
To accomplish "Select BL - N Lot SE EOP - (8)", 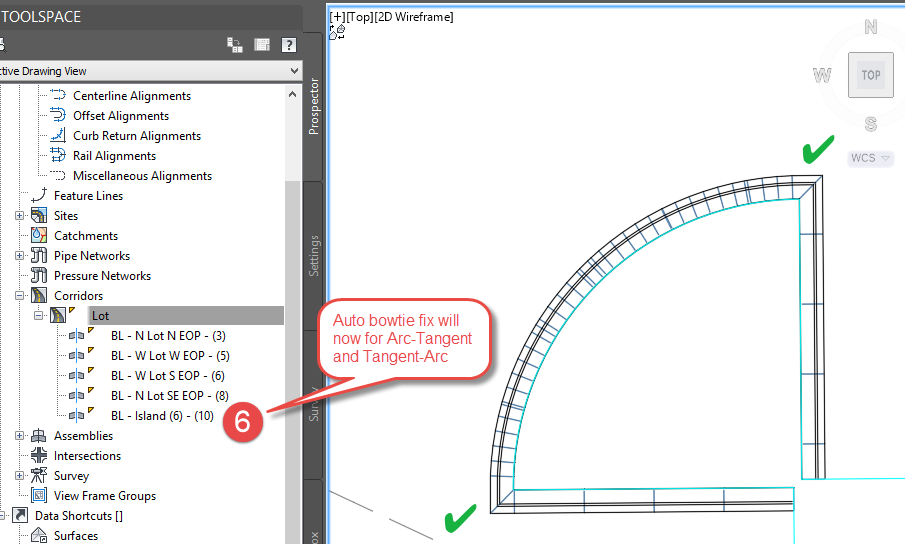I will click(x=170, y=396).
